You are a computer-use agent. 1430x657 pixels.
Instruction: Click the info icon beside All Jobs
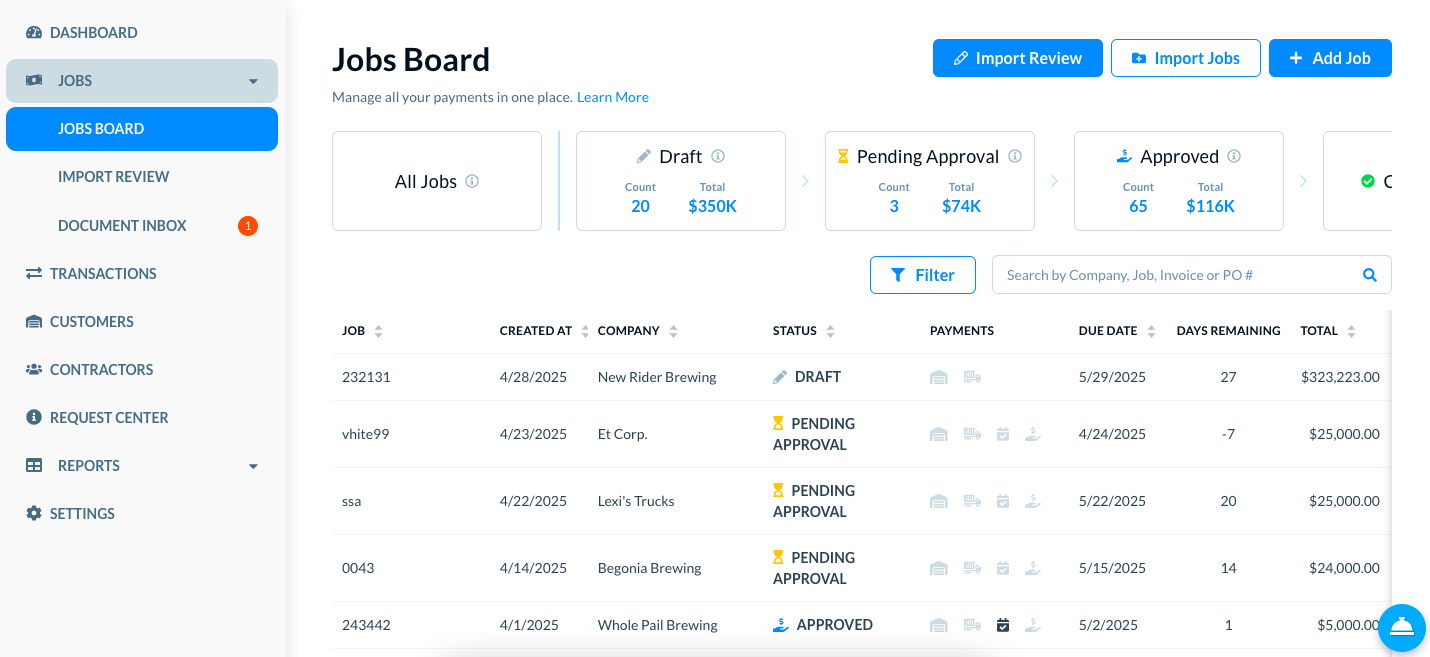tap(472, 181)
